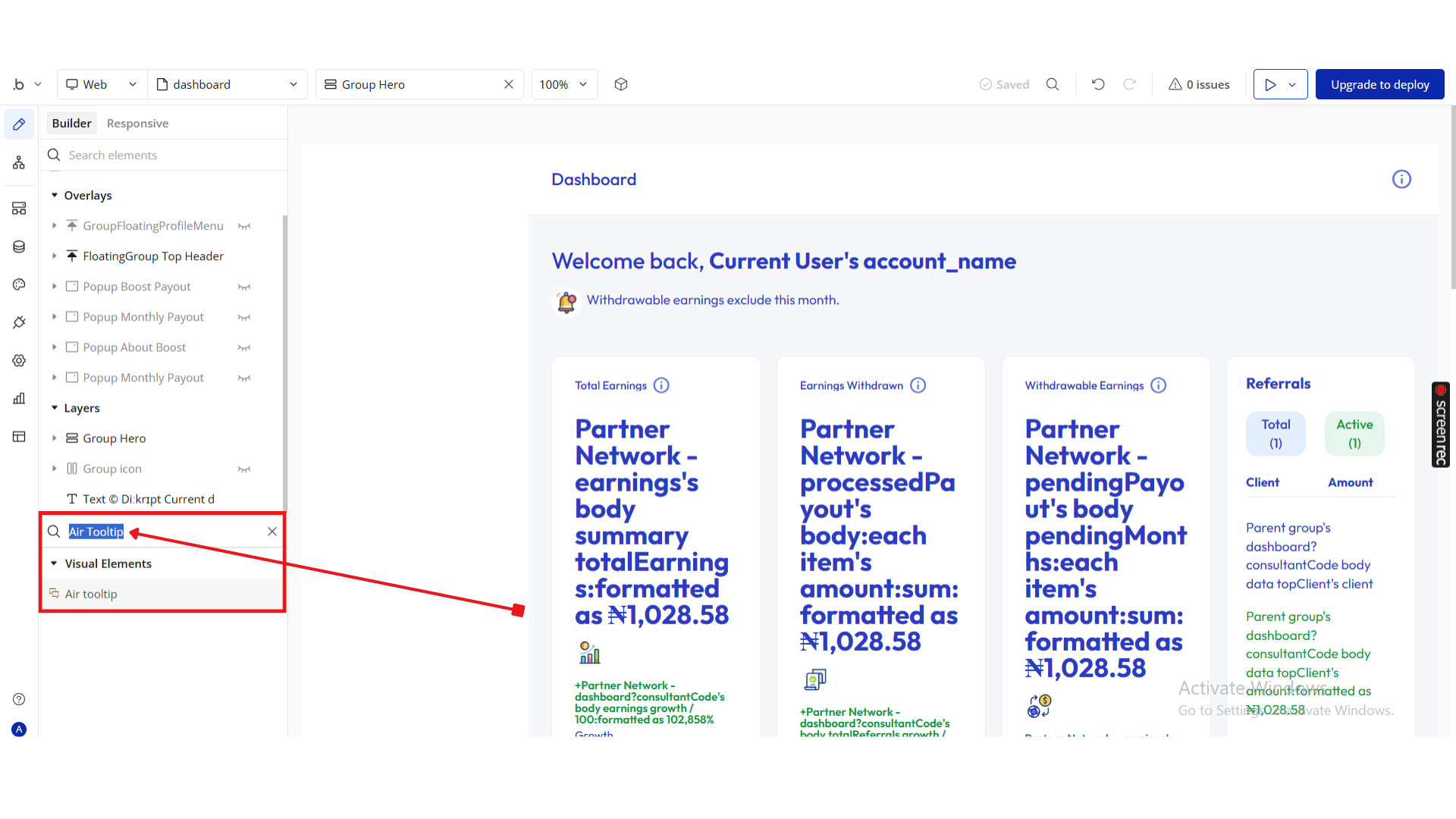This screenshot has height=819, width=1456.
Task: Open the Plugins tab icon
Action: point(19,322)
